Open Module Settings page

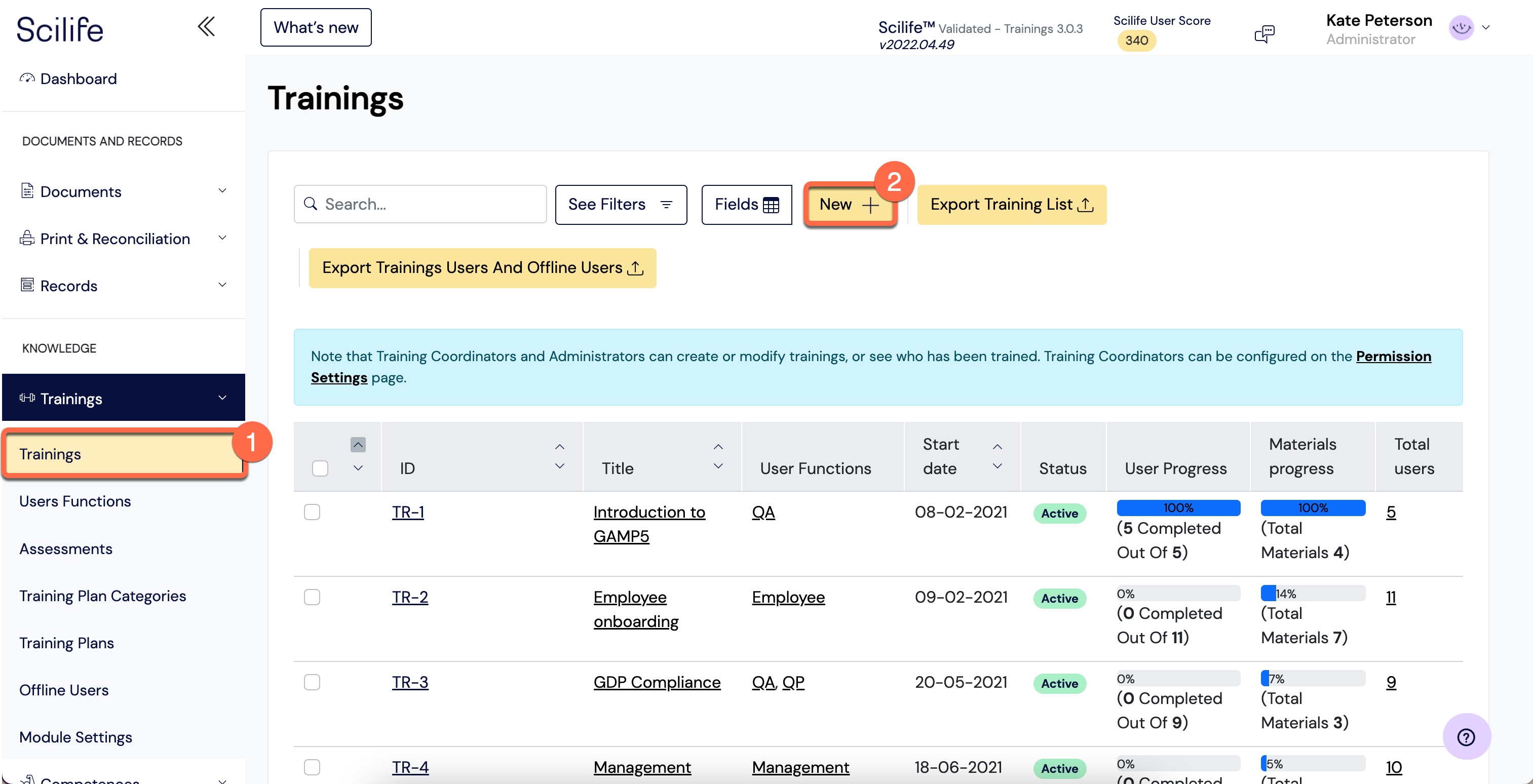(75, 737)
